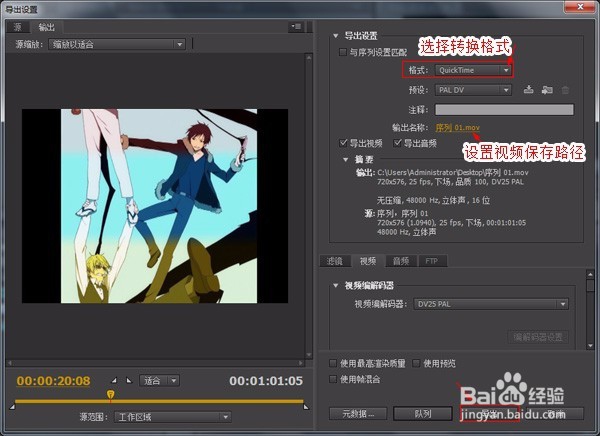Click the preview scrollbar down arrow

point(309,355)
